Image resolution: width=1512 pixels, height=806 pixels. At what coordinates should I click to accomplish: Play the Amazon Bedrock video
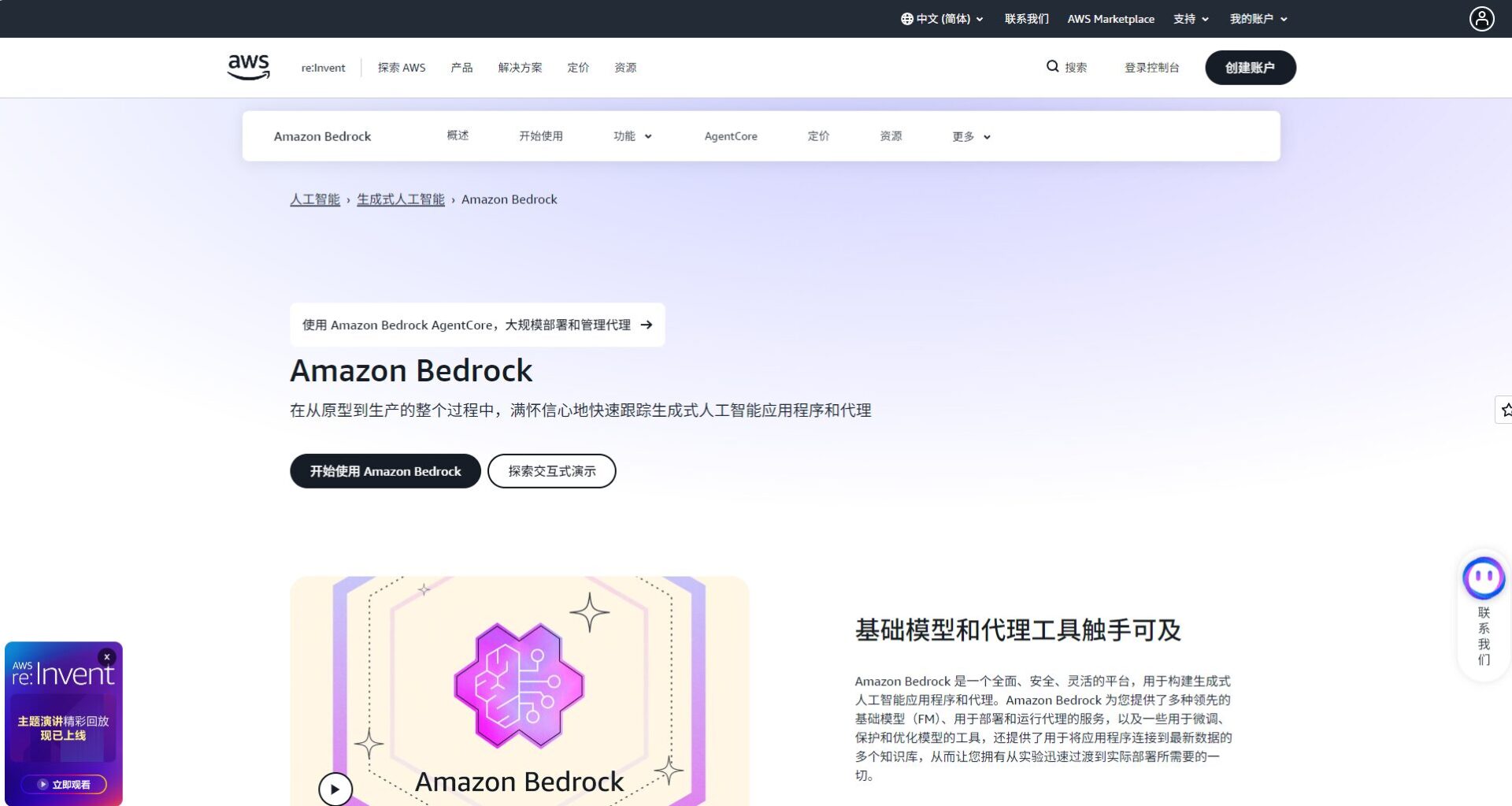(x=335, y=789)
